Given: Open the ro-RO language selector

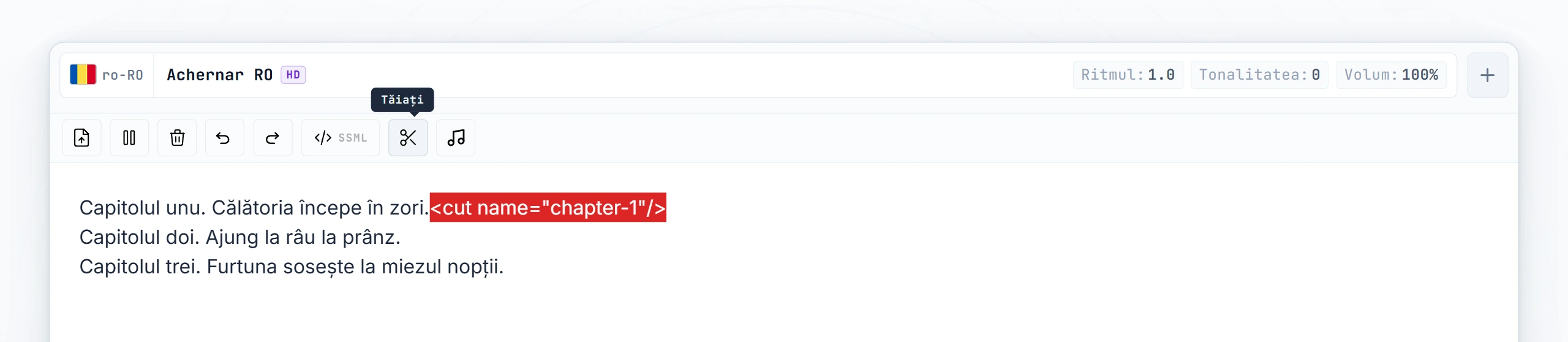Looking at the screenshot, I should (107, 75).
